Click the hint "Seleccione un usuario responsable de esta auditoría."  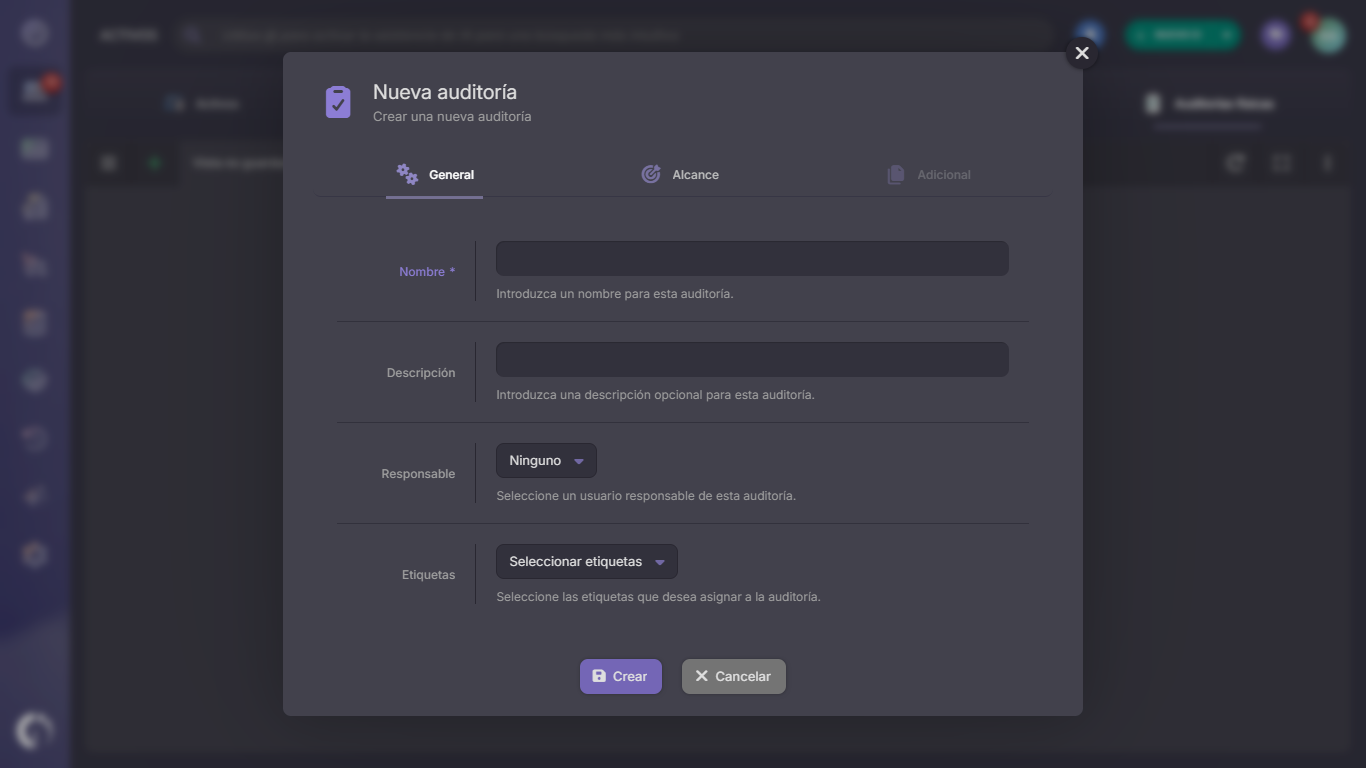[x=646, y=496]
